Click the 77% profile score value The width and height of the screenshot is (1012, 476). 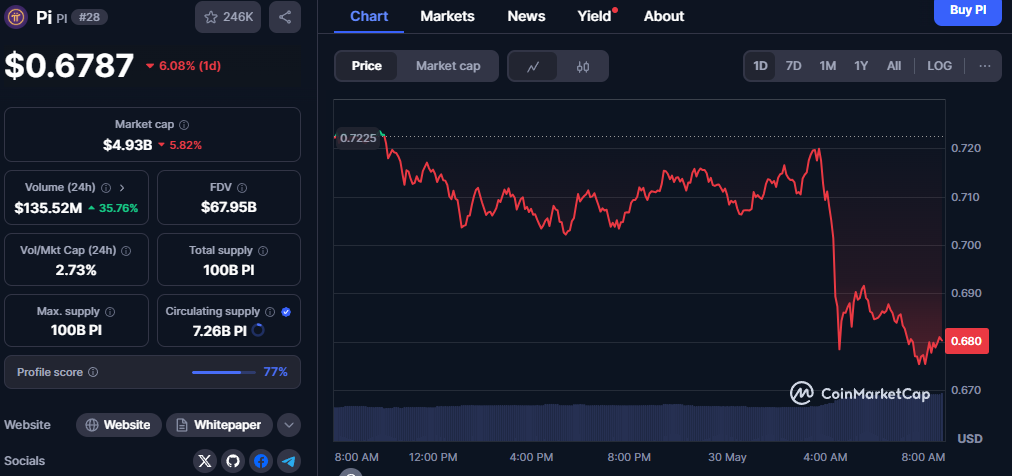(x=276, y=372)
